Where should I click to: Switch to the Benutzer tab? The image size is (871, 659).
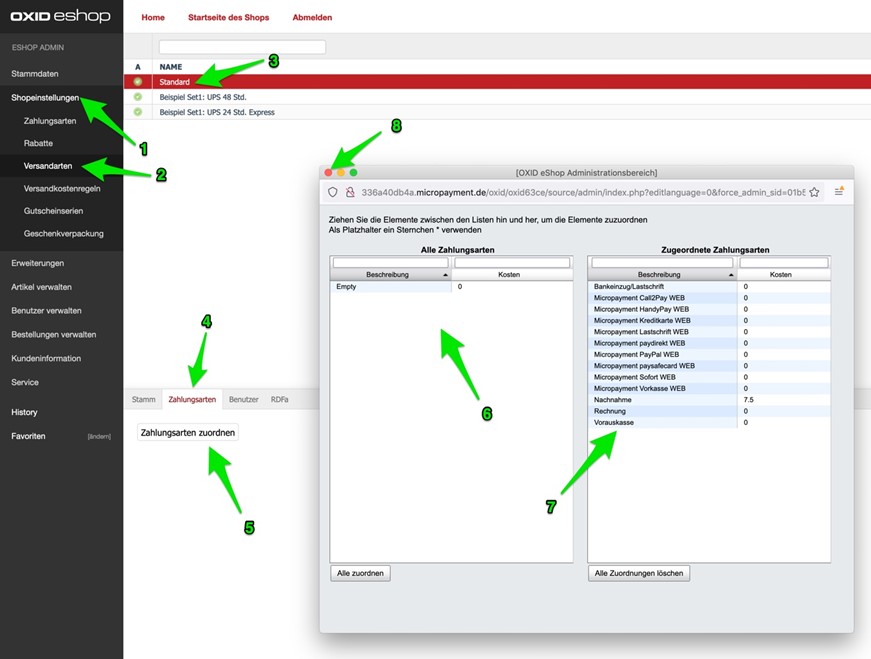[243, 398]
